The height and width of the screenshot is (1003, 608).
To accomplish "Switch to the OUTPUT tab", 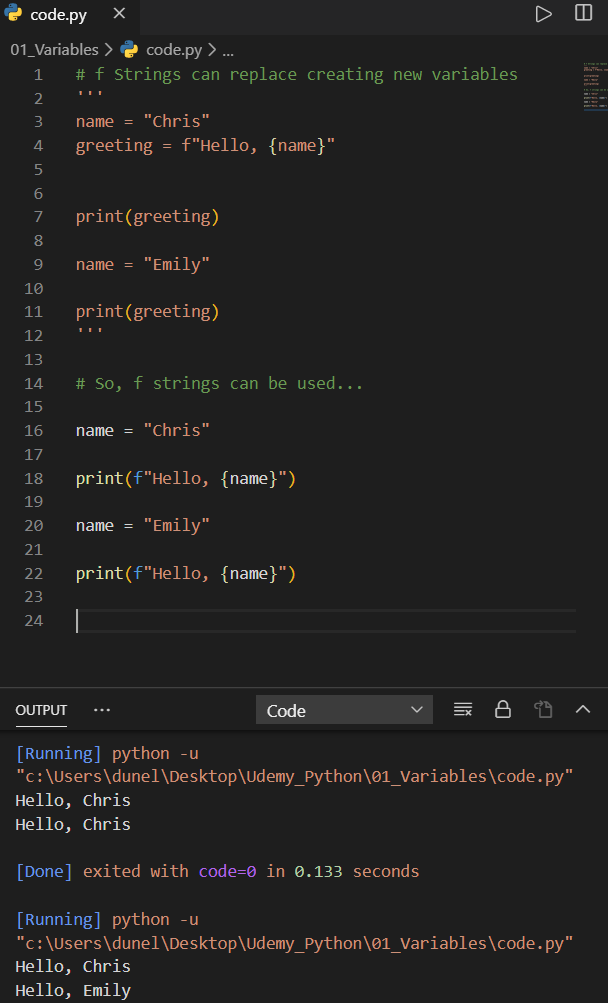I will click(x=40, y=710).
